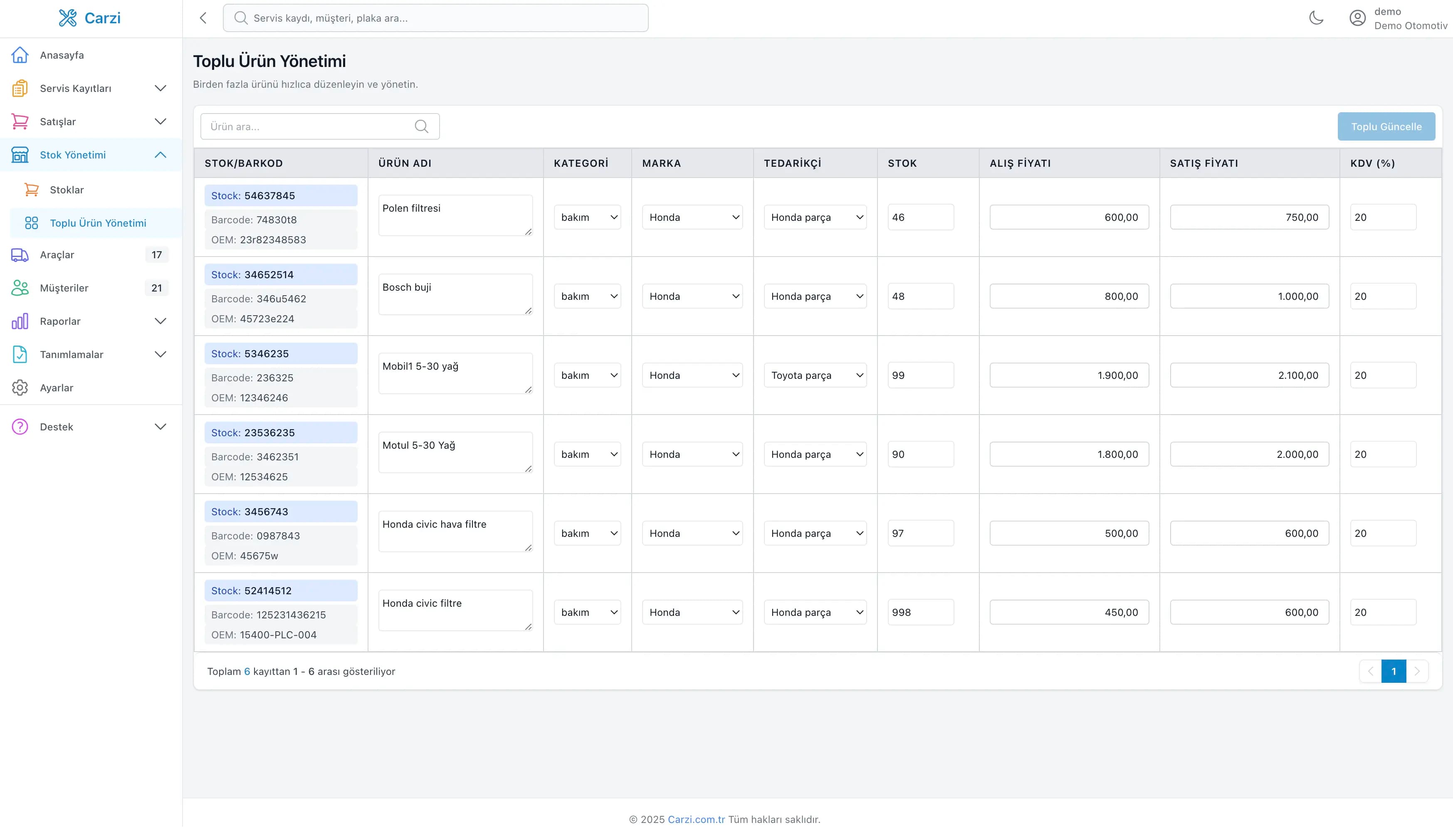Click the Araçlar truck icon

click(x=20, y=255)
